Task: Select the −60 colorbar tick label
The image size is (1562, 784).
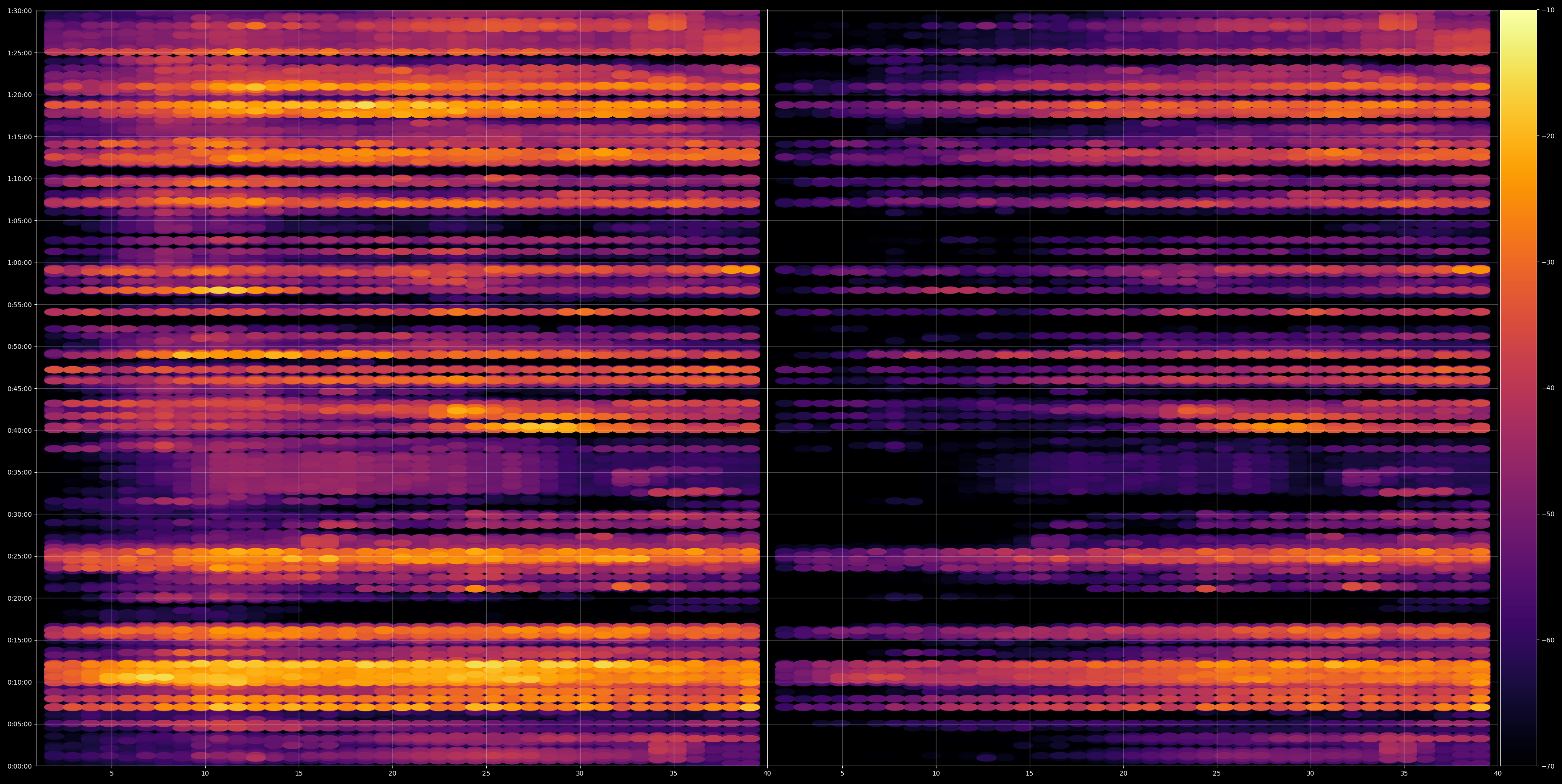Action: tap(1548, 641)
